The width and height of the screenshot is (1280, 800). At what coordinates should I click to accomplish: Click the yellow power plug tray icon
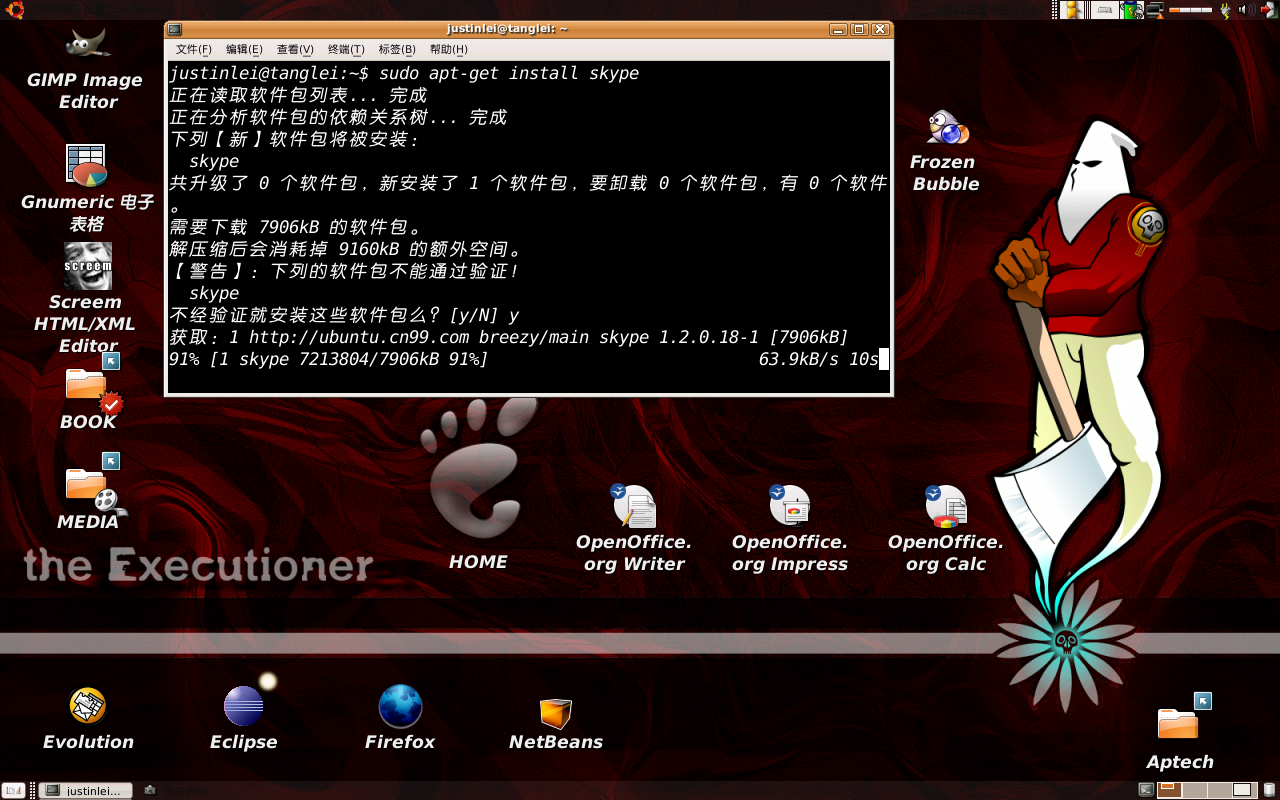(1225, 10)
